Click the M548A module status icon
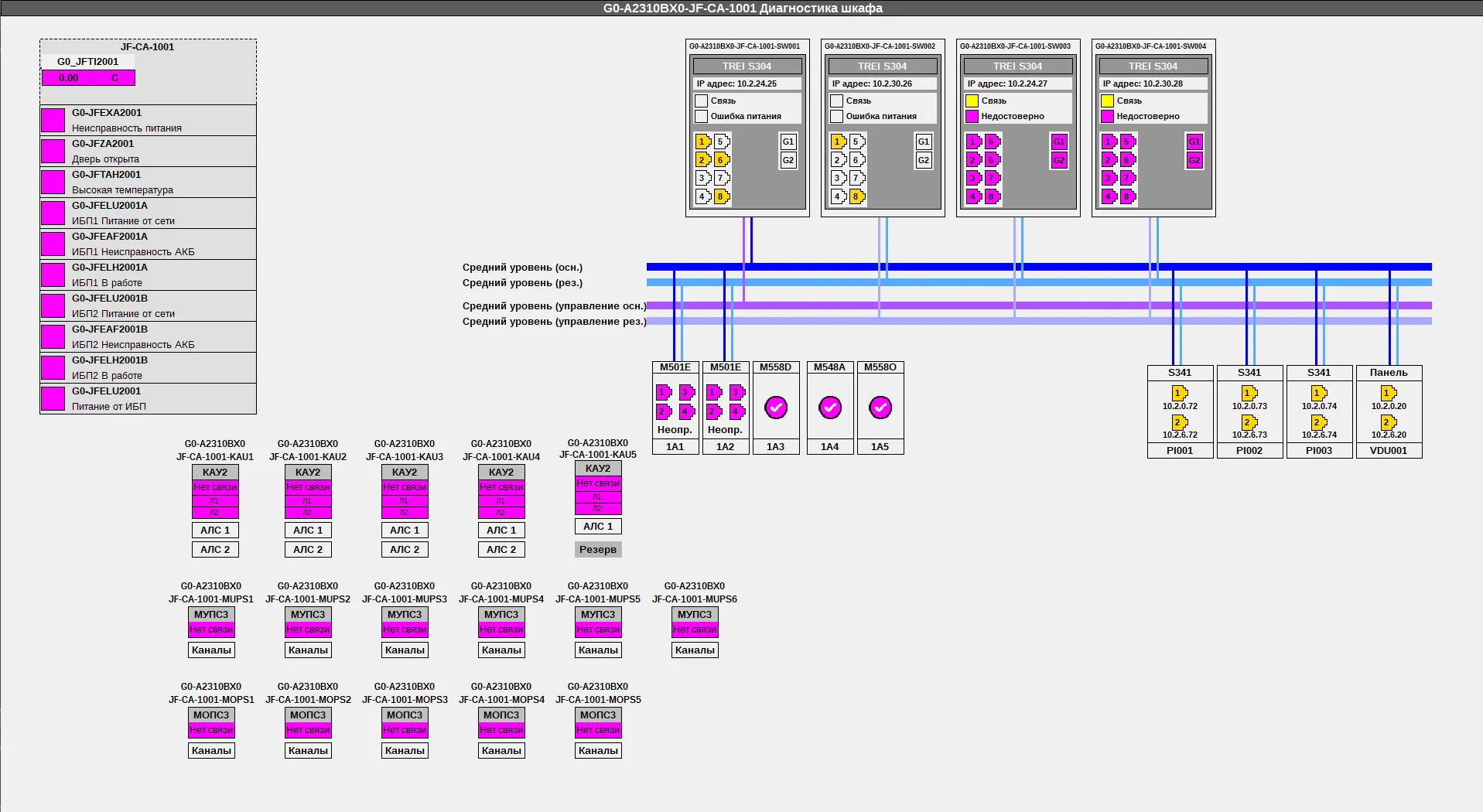The width and height of the screenshot is (1483, 812). 830,408
